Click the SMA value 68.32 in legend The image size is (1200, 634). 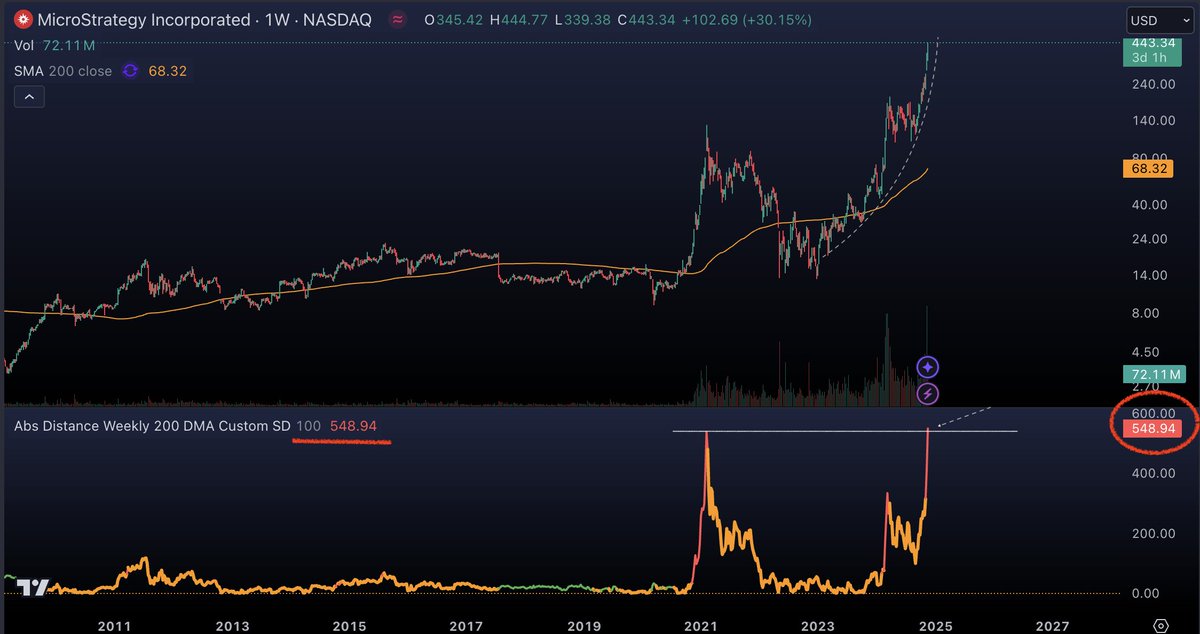[167, 71]
